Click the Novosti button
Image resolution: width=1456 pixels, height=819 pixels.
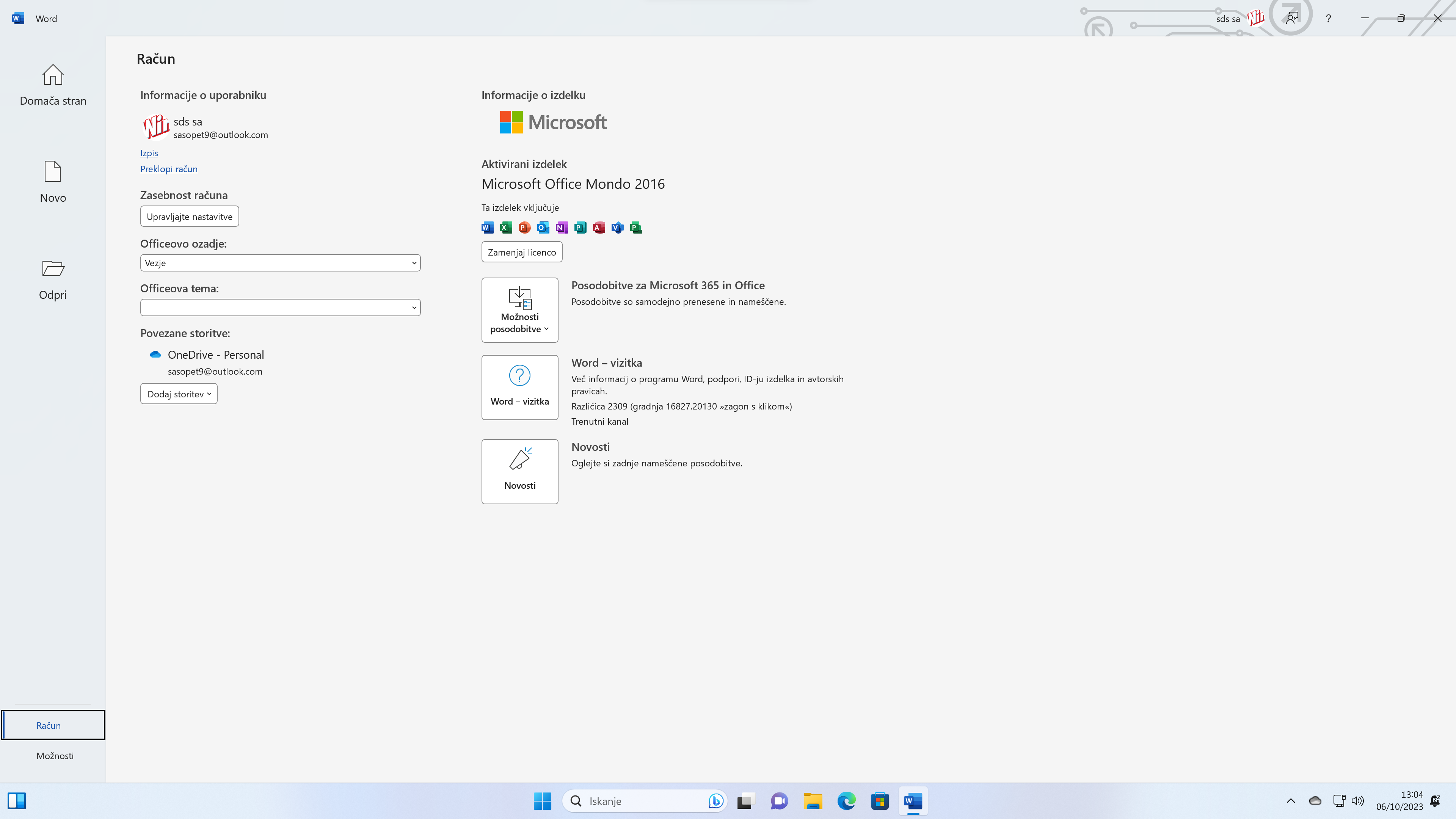pos(520,471)
